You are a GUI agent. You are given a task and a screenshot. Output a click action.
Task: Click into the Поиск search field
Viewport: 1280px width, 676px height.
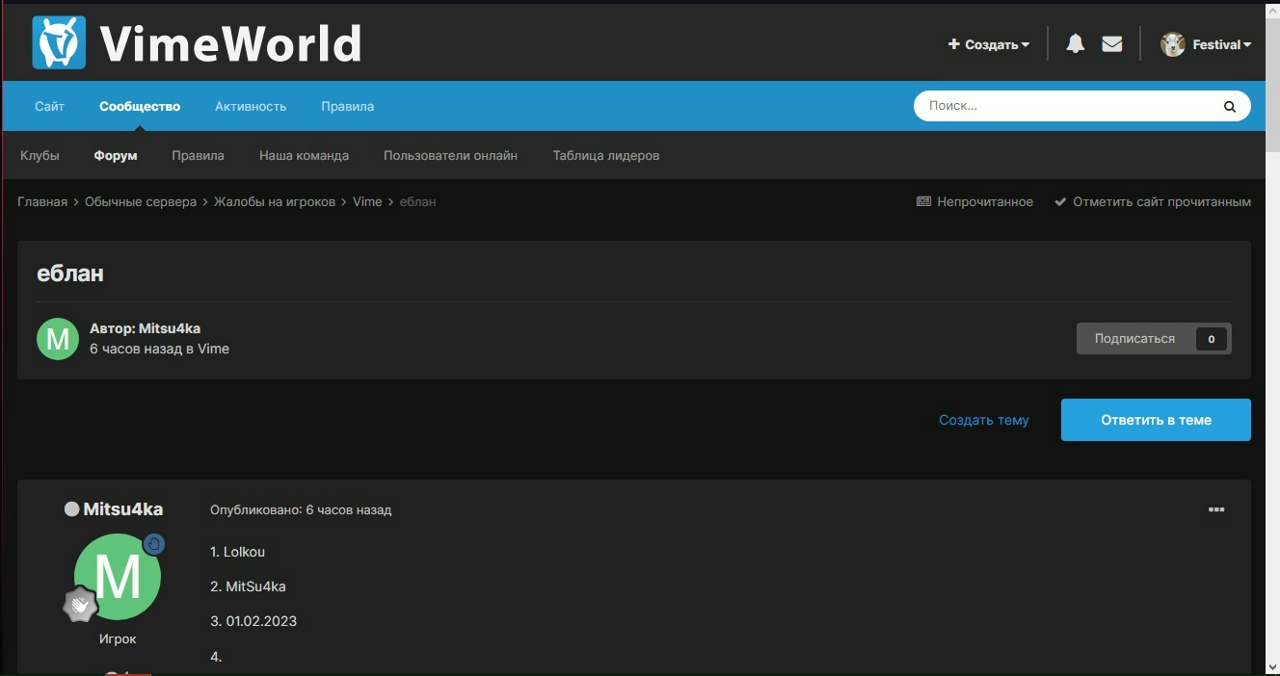(1065, 106)
